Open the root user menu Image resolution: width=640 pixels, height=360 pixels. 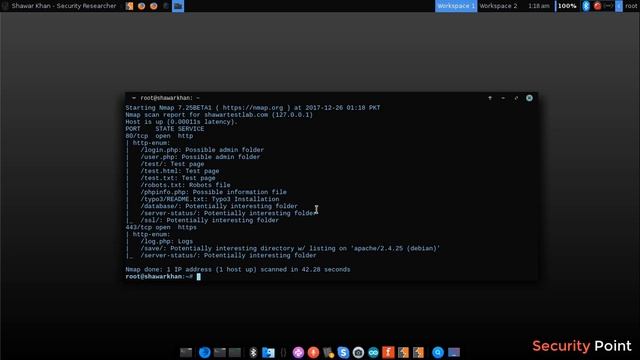click(631, 6)
